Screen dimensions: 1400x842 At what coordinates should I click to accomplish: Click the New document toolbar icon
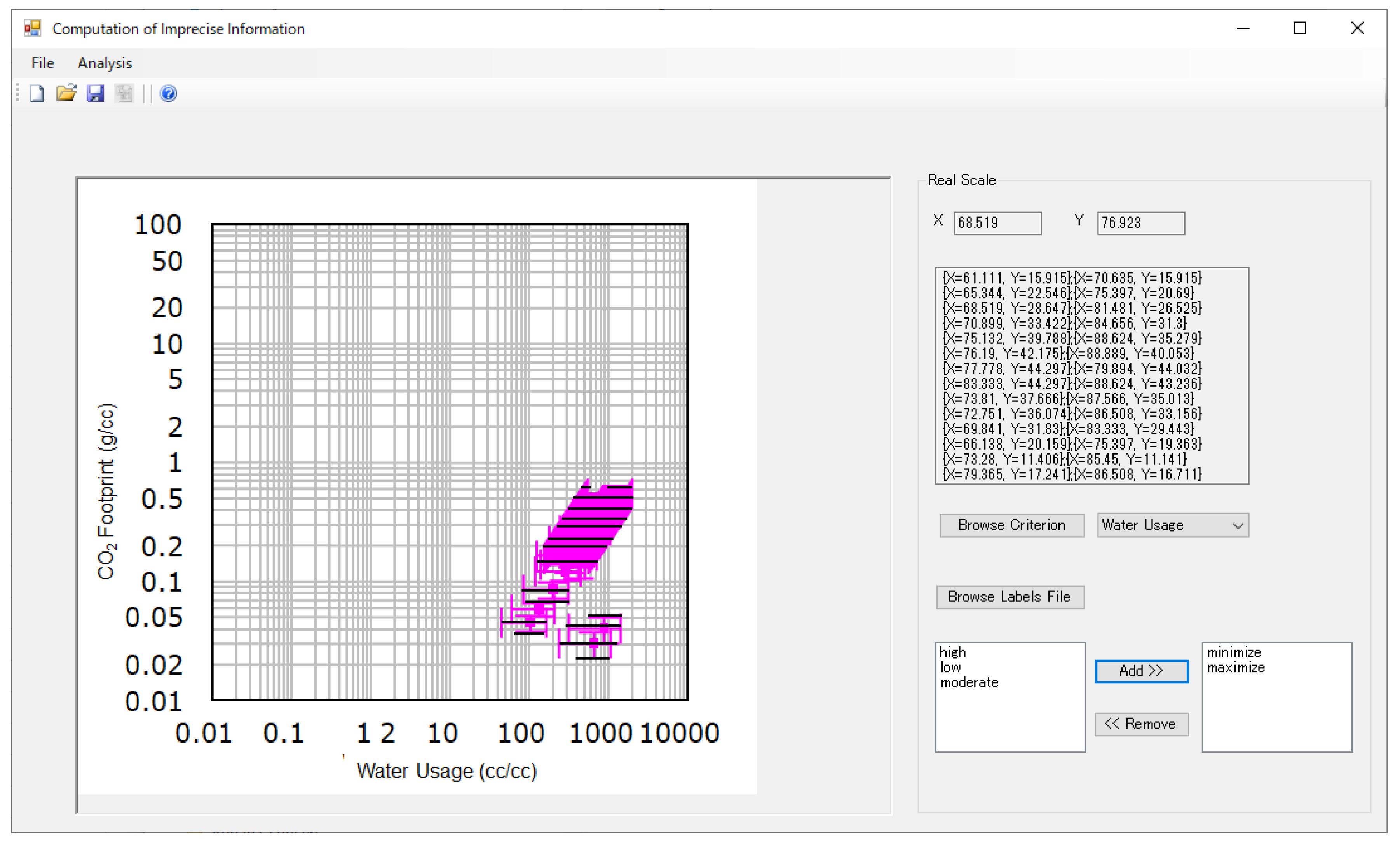click(37, 93)
